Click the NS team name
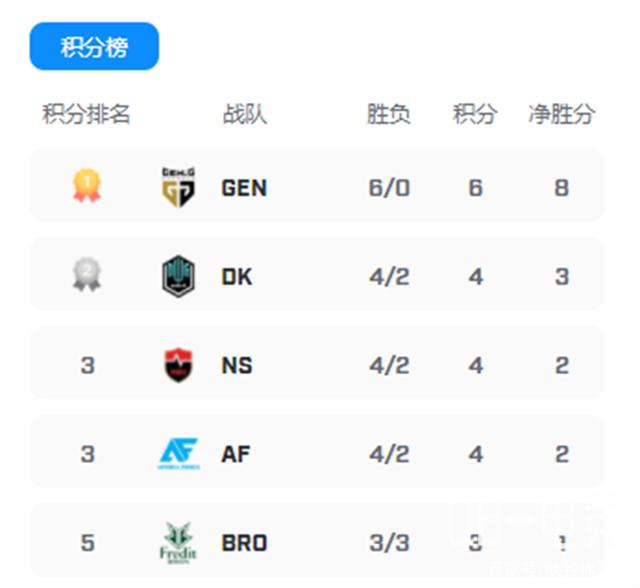Image resolution: width=640 pixels, height=588 pixels. pyautogui.click(x=237, y=366)
